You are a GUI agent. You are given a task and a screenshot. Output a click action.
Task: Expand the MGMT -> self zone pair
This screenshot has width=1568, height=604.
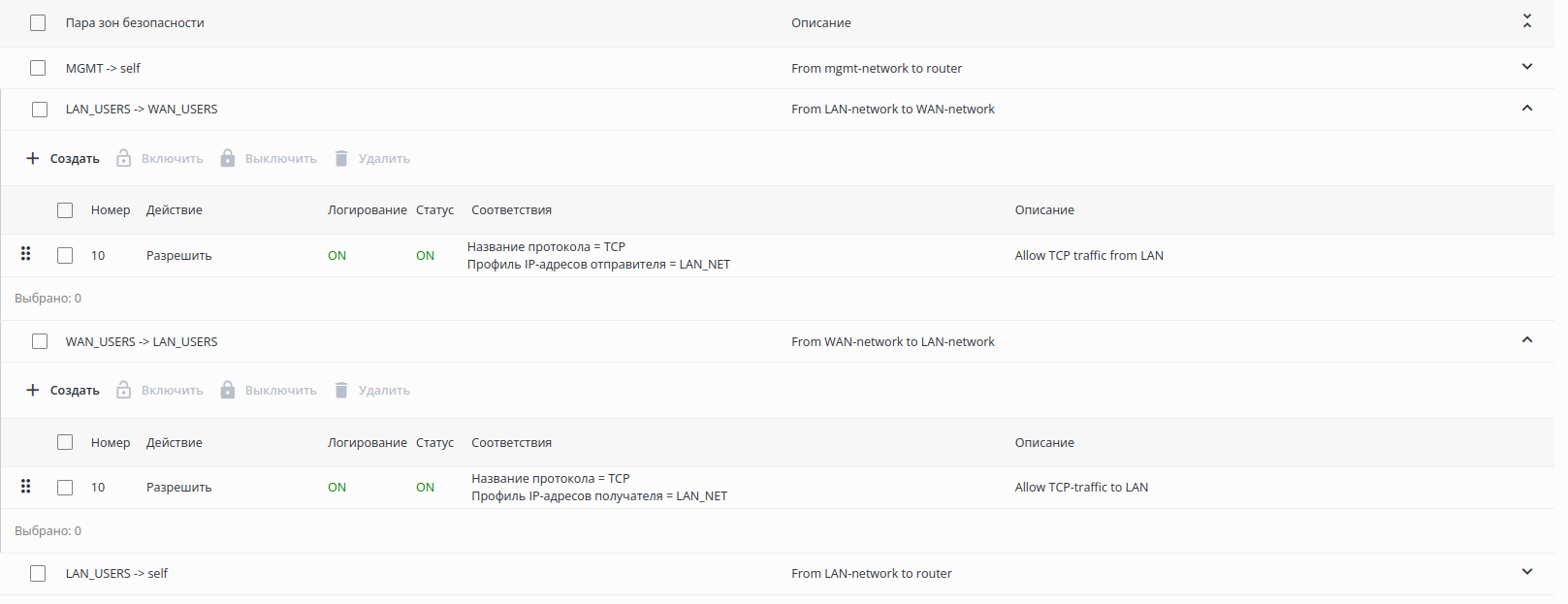tap(1526, 67)
